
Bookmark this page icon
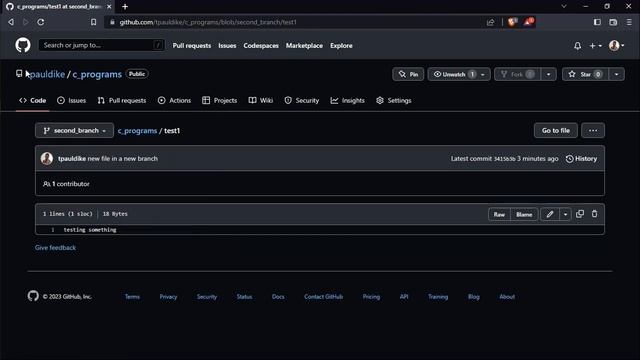tap(93, 22)
